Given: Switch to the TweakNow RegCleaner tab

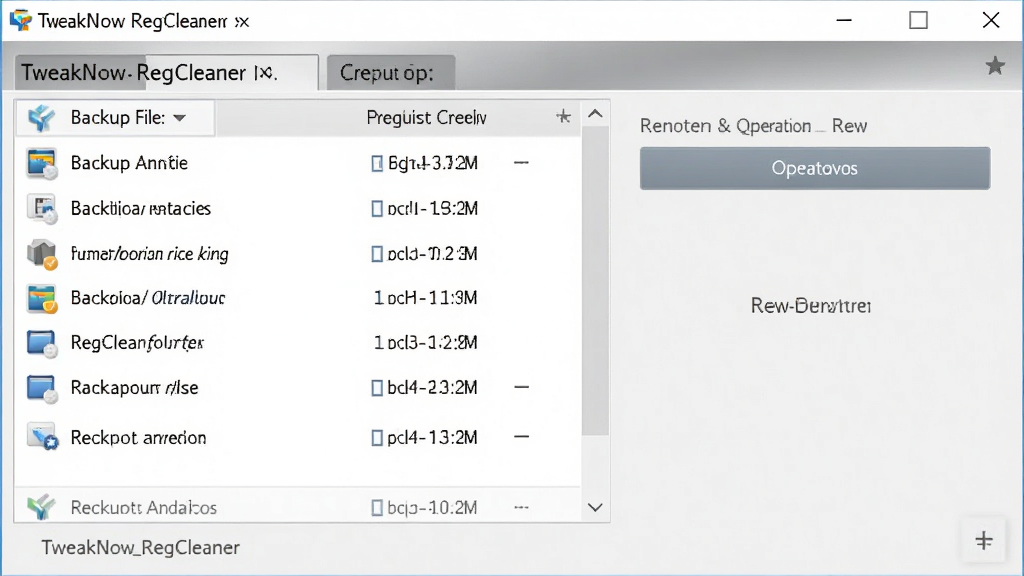Looking at the screenshot, I should point(167,72).
